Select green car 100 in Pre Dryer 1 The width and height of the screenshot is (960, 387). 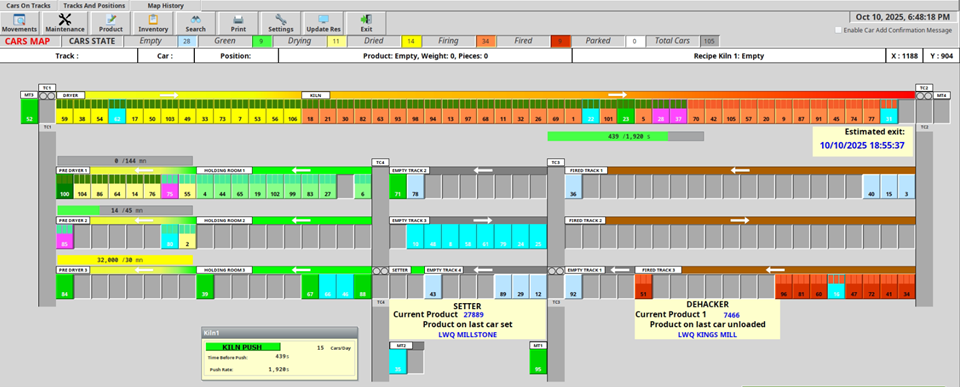pyautogui.click(x=64, y=186)
